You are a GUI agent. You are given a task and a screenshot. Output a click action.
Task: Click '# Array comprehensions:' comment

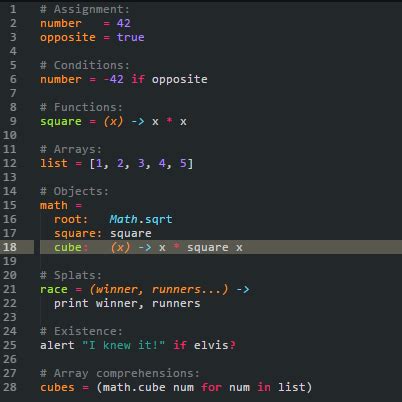[x=120, y=374]
